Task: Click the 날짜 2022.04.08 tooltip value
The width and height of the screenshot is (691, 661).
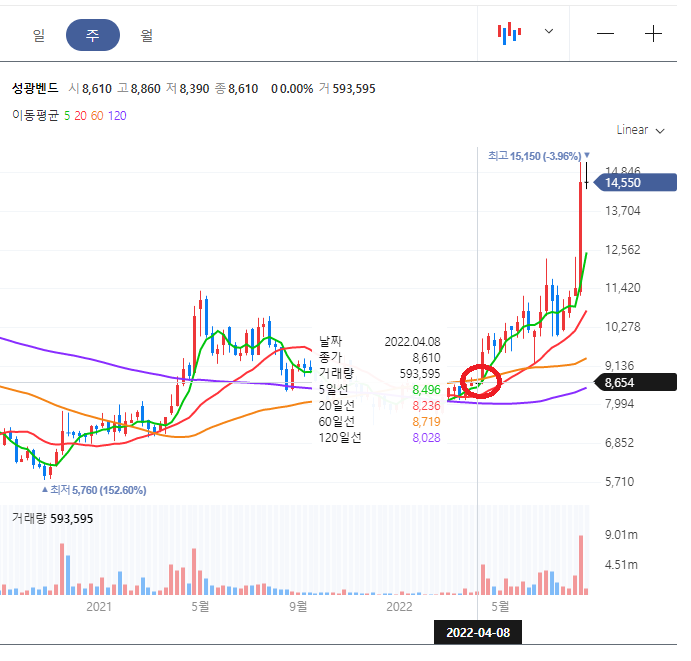Action: click(x=412, y=342)
